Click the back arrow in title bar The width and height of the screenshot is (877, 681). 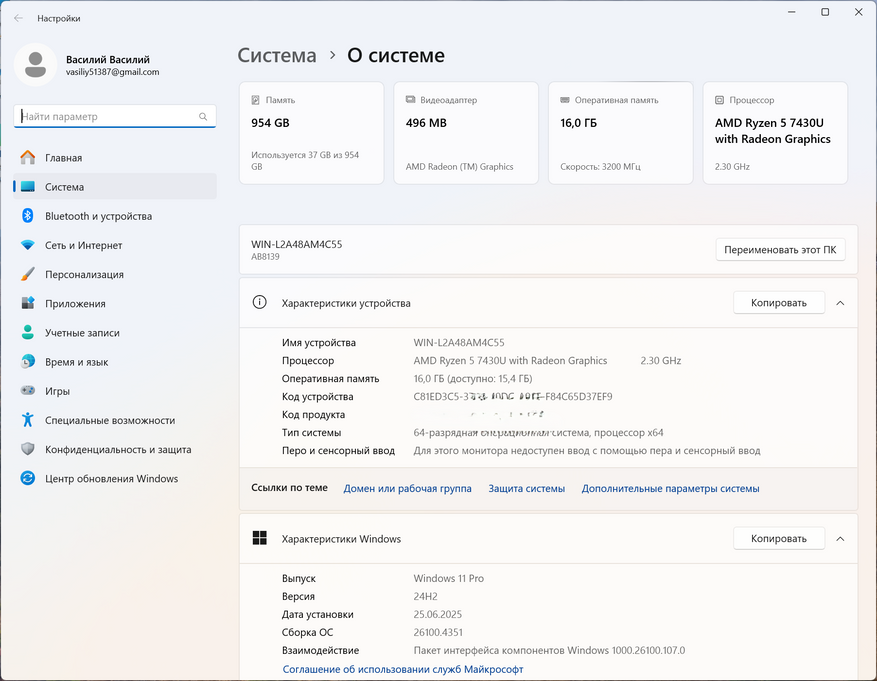(18, 18)
